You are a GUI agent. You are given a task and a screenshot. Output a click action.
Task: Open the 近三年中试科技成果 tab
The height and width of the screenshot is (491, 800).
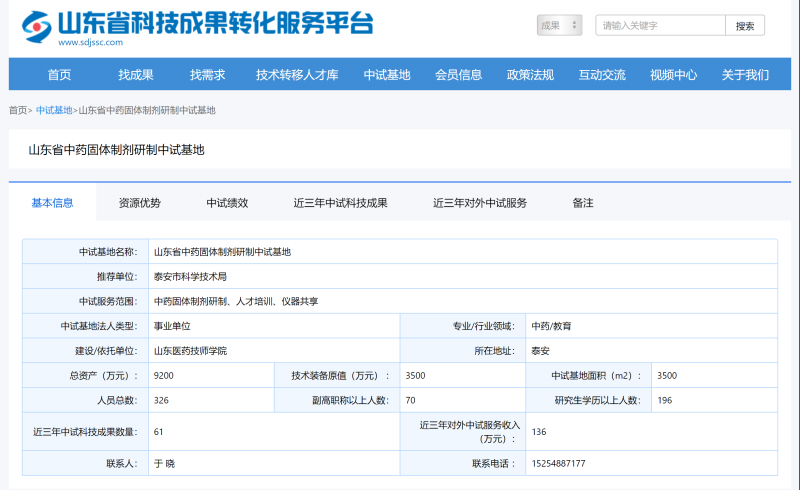(x=340, y=203)
